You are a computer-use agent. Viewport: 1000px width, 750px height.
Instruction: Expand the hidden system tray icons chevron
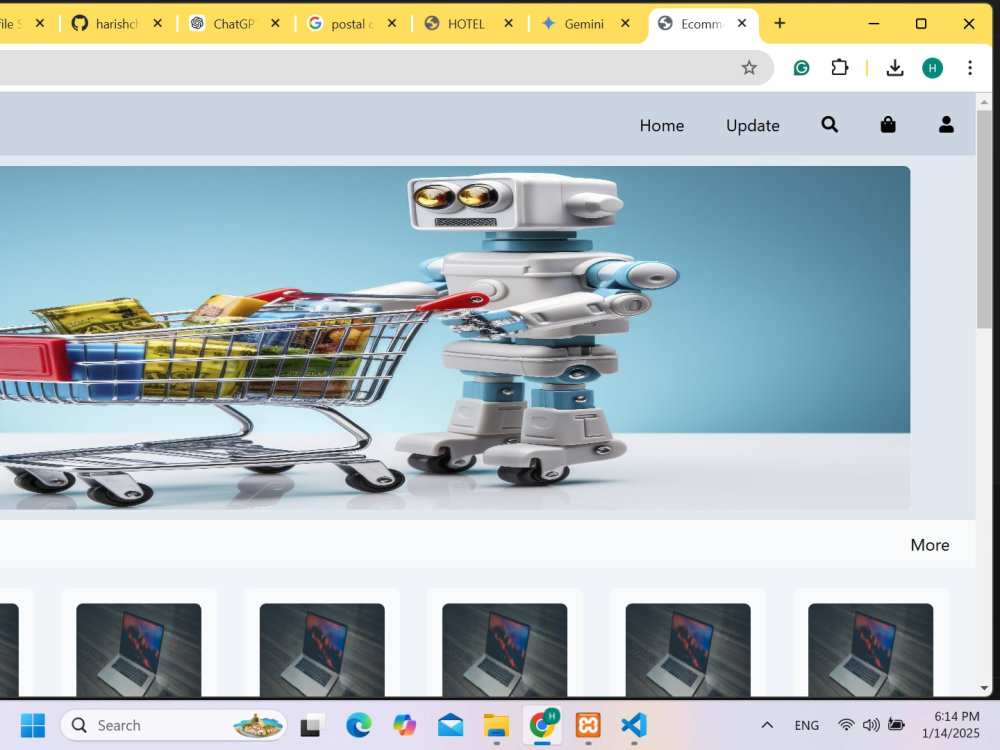pos(767,725)
